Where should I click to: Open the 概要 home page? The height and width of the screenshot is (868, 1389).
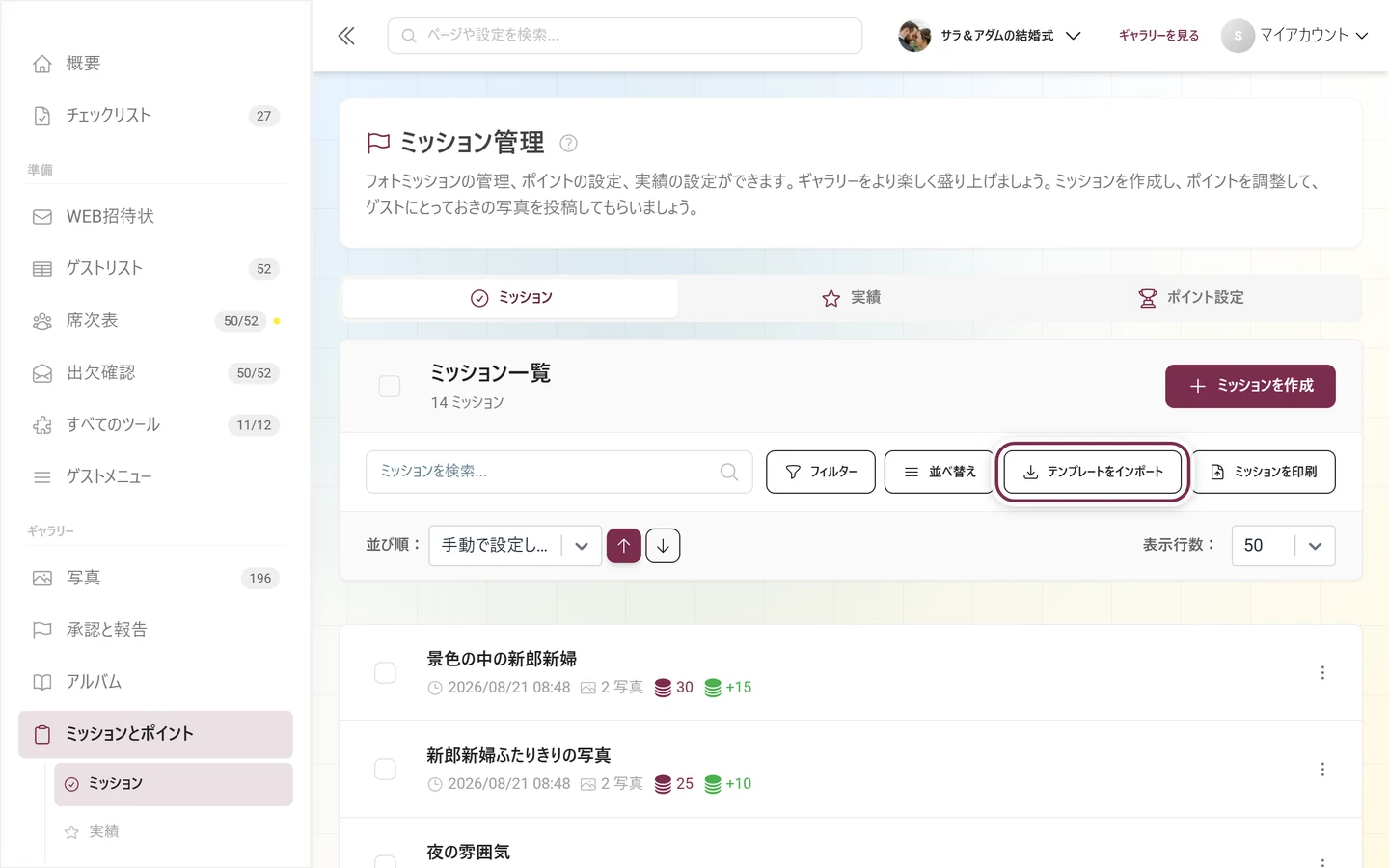tap(154, 64)
